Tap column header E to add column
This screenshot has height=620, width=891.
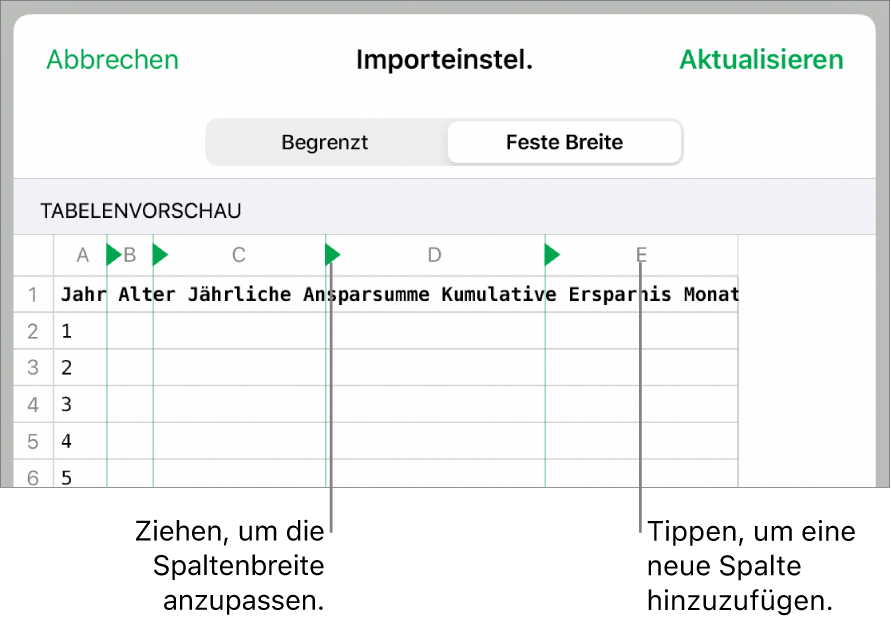(x=642, y=255)
